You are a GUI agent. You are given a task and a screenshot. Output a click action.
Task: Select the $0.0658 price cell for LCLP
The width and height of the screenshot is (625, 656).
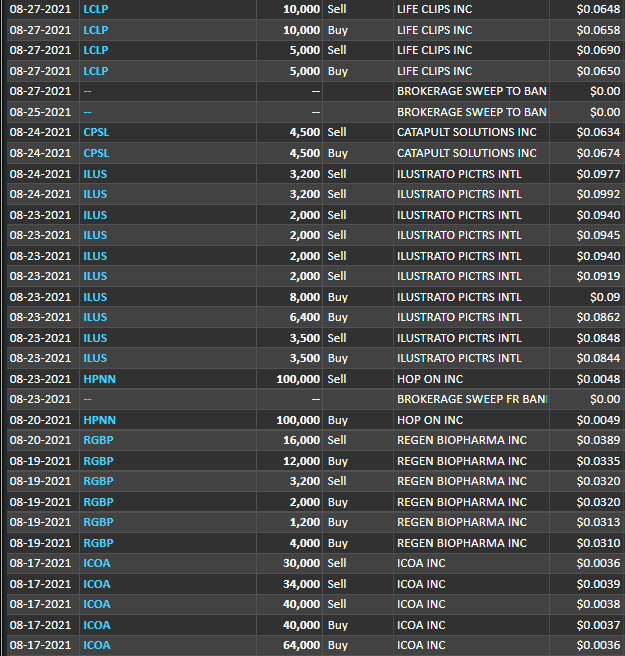(598, 30)
